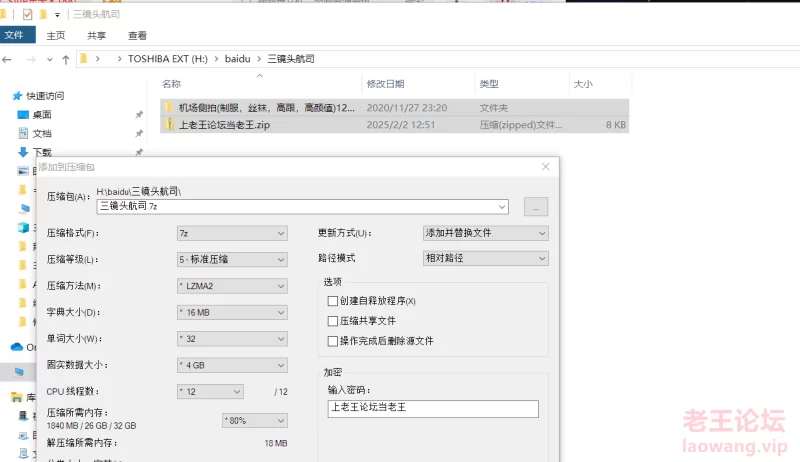800x462 pixels.
Task: Open the 压缩格式 7z dropdown
Action: point(232,233)
